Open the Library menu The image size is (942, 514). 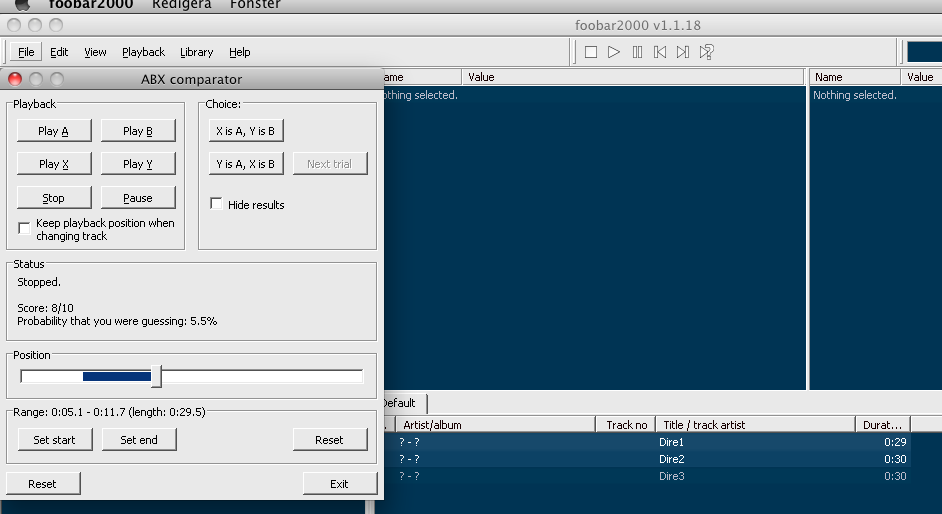196,52
